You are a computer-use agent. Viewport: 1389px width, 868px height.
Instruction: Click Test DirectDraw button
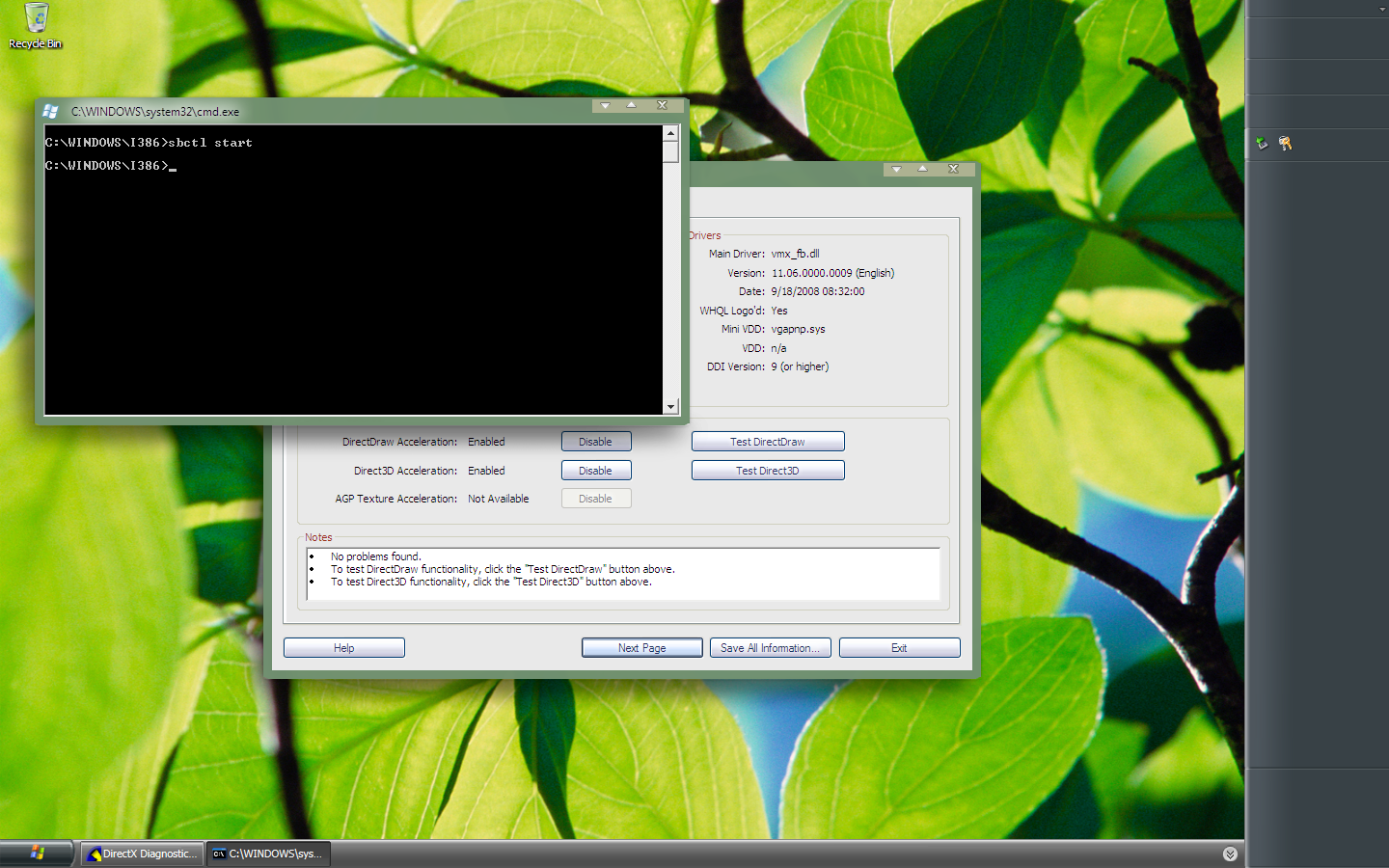768,442
